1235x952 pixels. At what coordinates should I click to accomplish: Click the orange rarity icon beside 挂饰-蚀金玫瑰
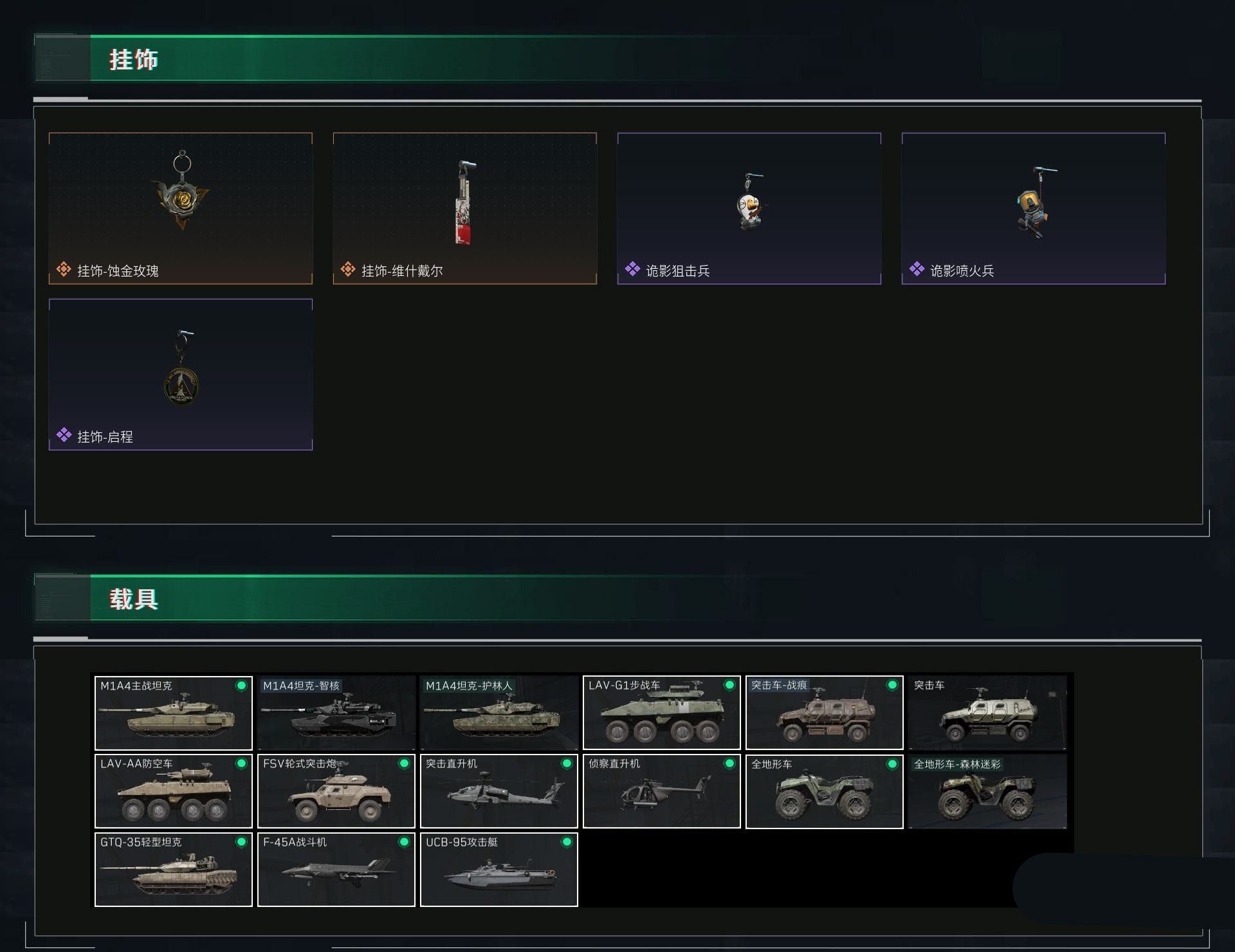coord(64,270)
